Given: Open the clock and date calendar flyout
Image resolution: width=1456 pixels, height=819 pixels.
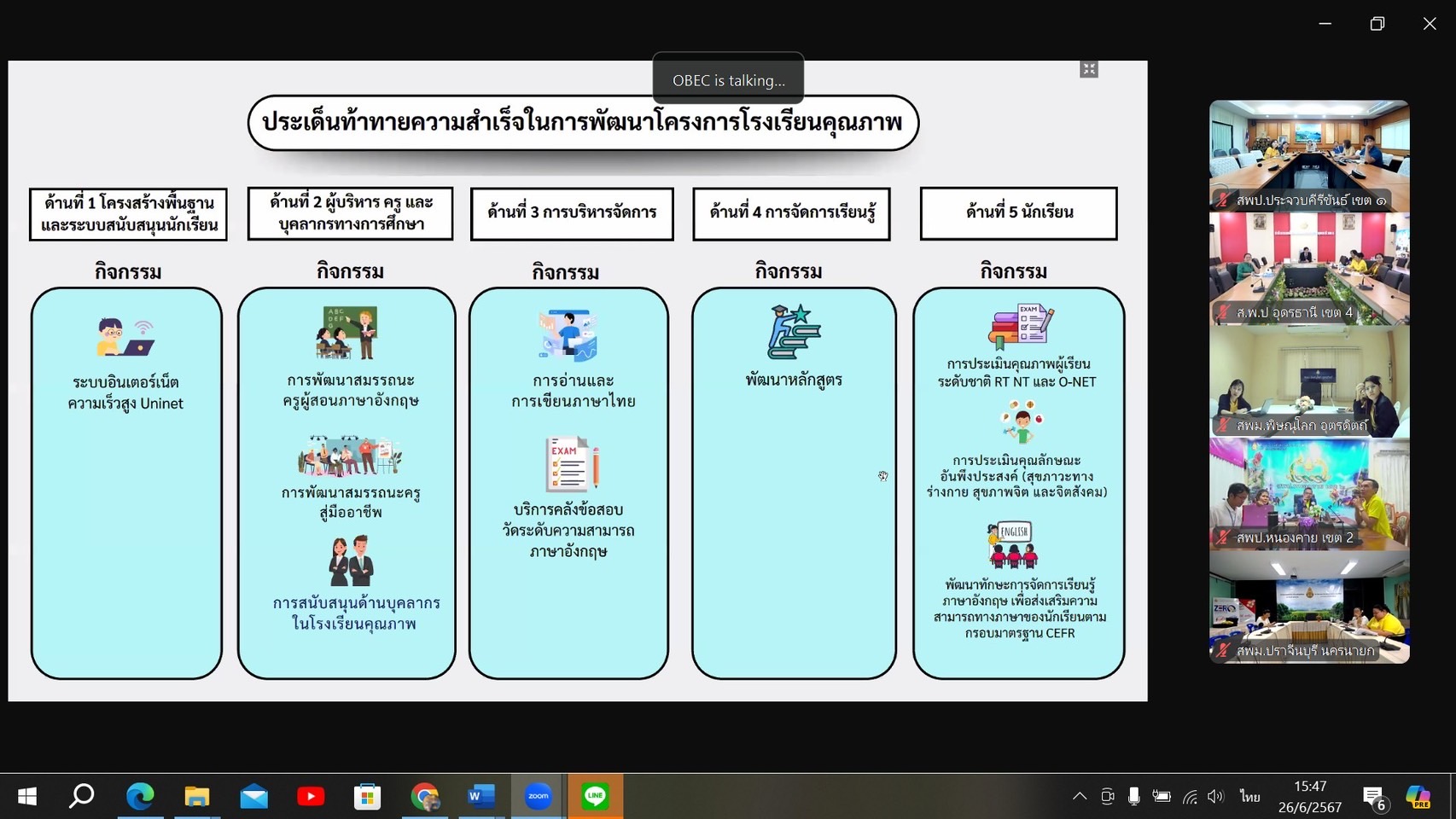Looking at the screenshot, I should (x=1310, y=796).
